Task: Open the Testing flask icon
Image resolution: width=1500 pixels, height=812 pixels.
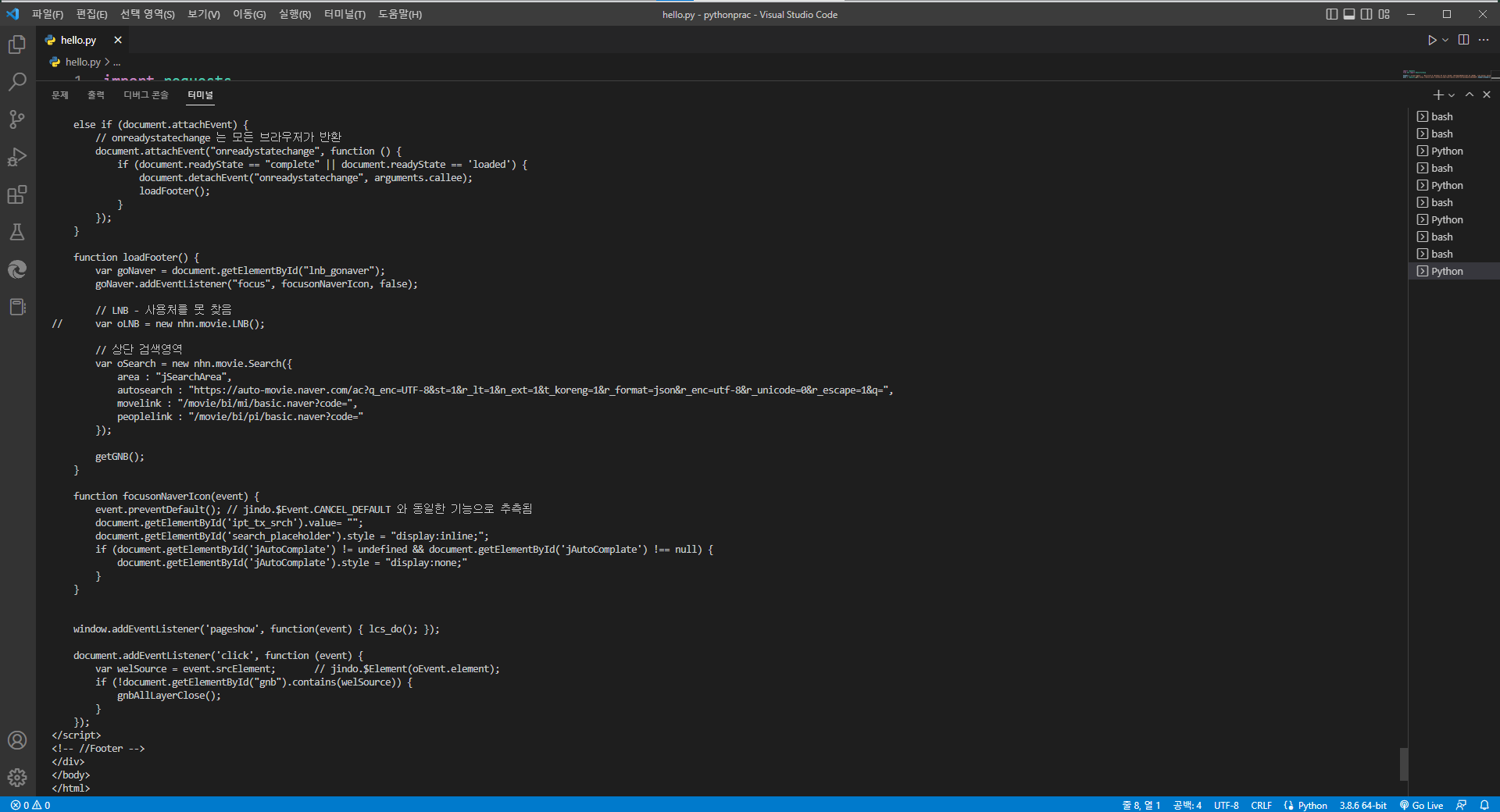Action: [17, 232]
